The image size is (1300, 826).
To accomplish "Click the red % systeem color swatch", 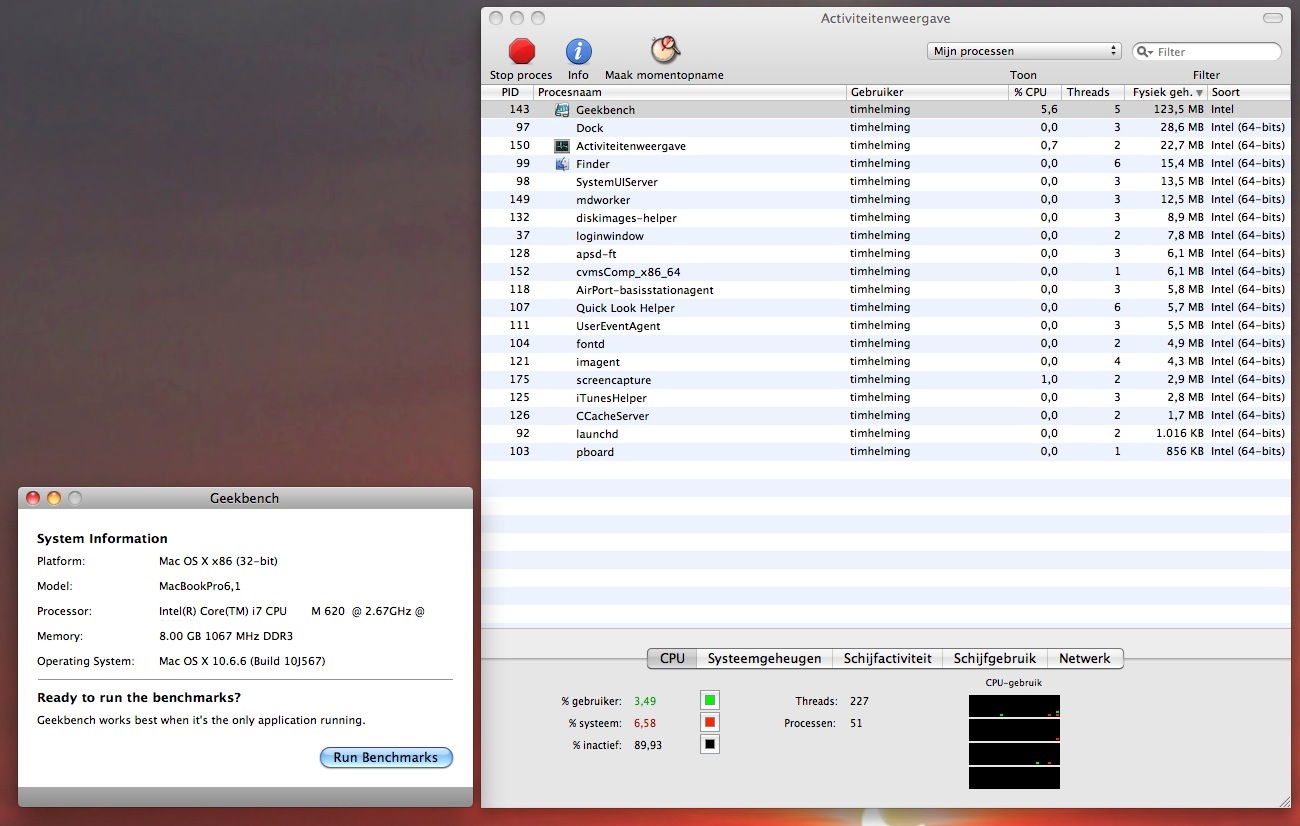I will tap(710, 722).
